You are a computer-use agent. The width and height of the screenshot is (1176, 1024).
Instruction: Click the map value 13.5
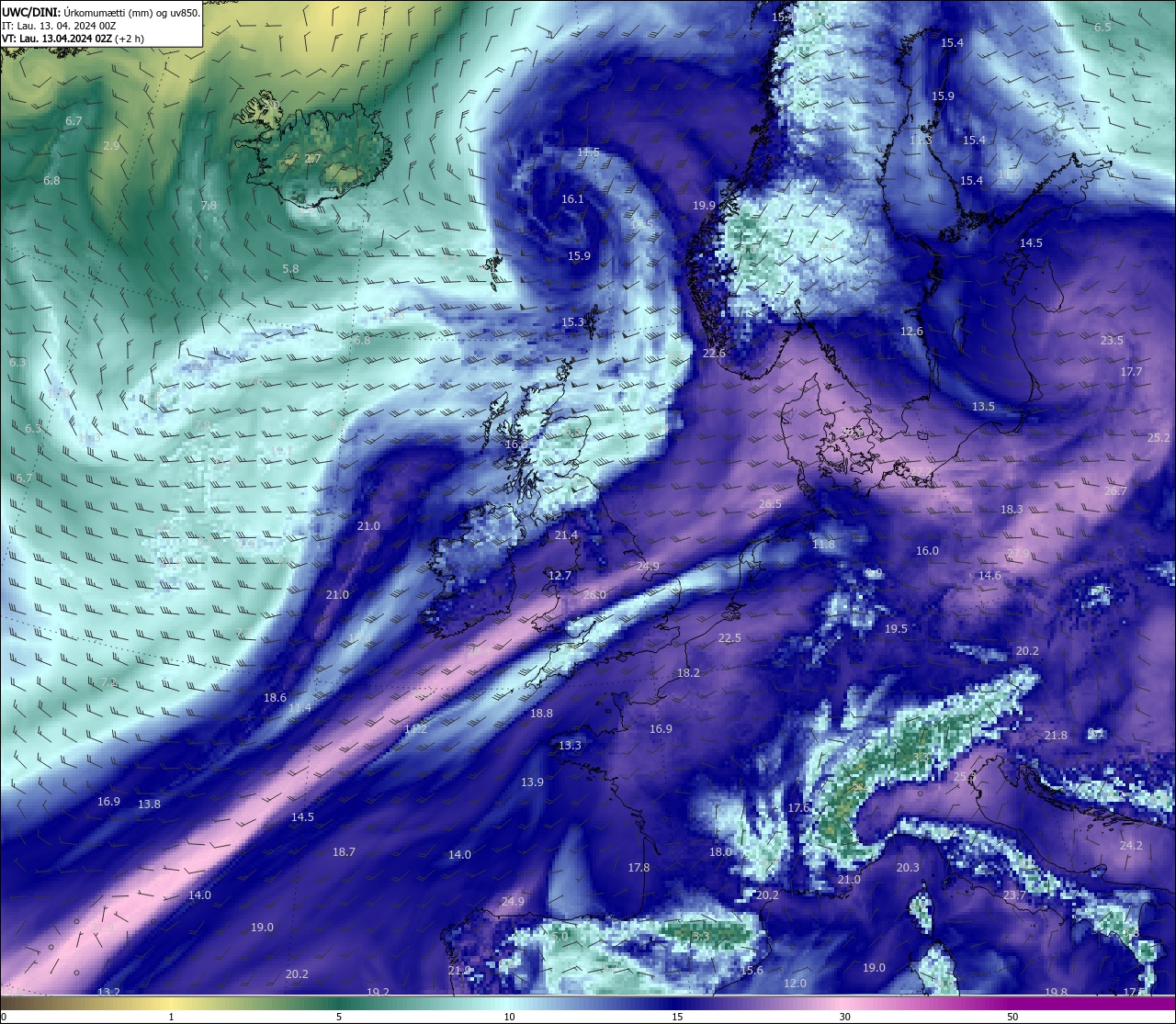983,407
